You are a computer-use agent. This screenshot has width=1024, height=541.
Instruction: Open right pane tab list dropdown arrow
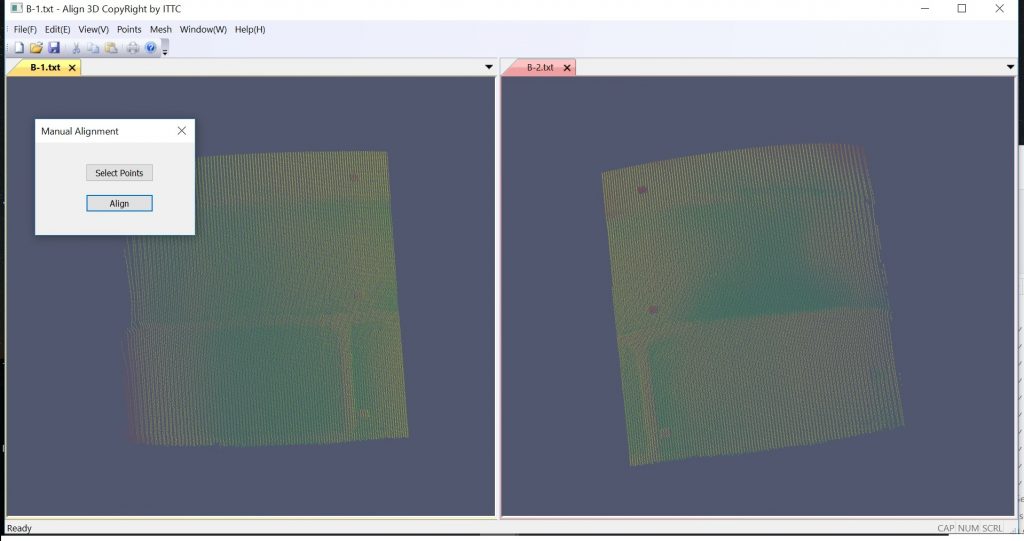point(1010,67)
